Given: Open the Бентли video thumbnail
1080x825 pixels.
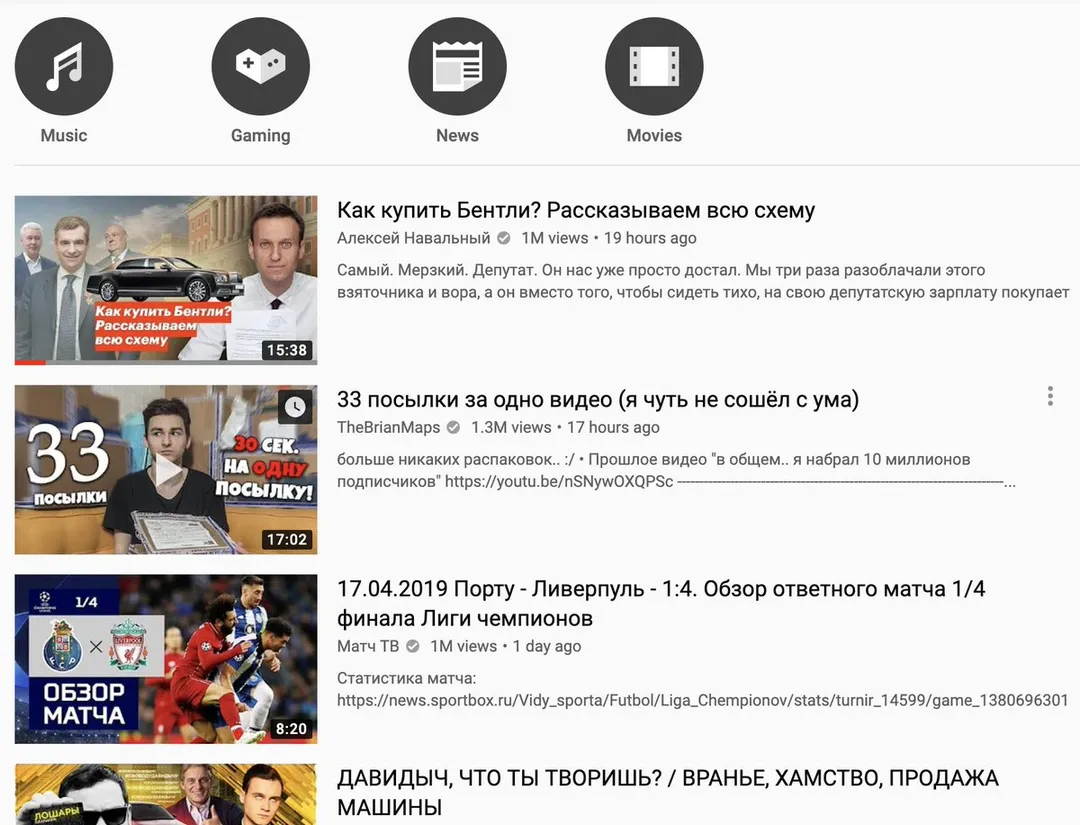Looking at the screenshot, I should [166, 280].
